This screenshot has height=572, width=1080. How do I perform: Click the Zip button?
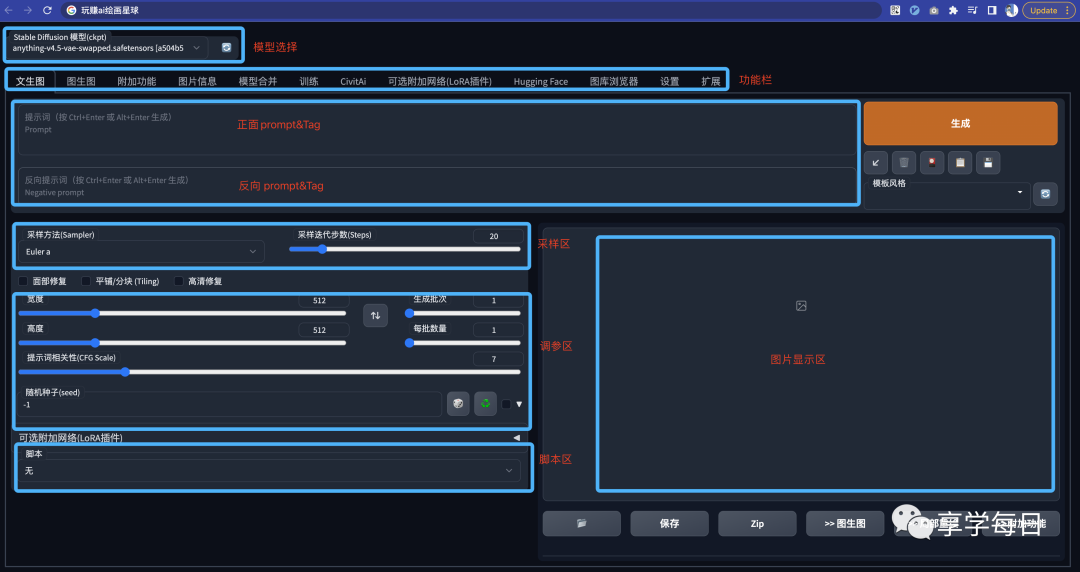pos(757,524)
